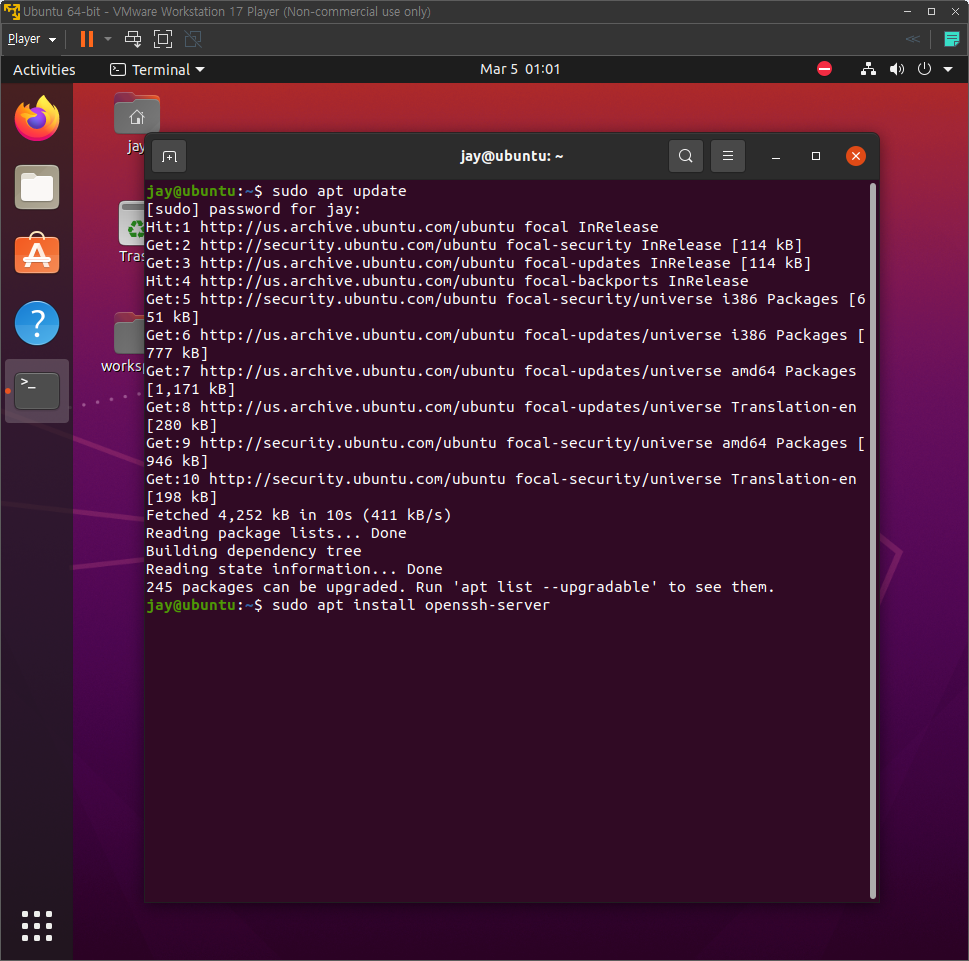
Task: Expand the dropdown next to the pause icon
Action: (107, 38)
